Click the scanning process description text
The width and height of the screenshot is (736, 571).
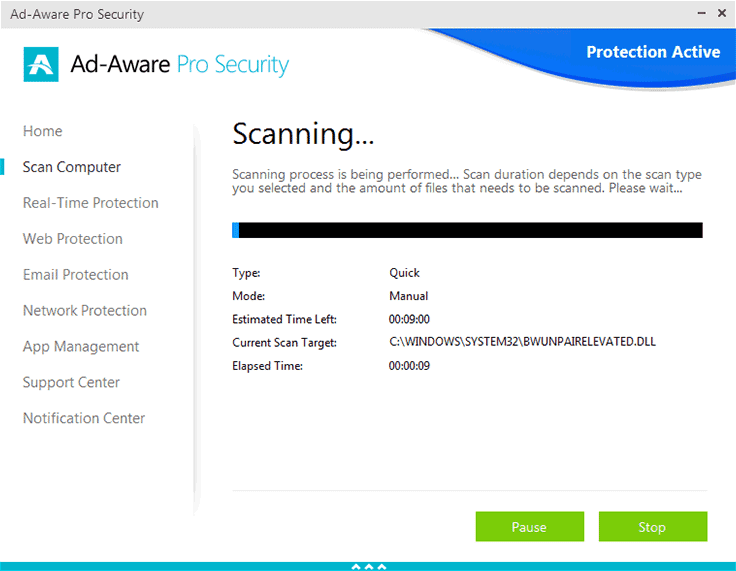pyautogui.click(x=467, y=181)
